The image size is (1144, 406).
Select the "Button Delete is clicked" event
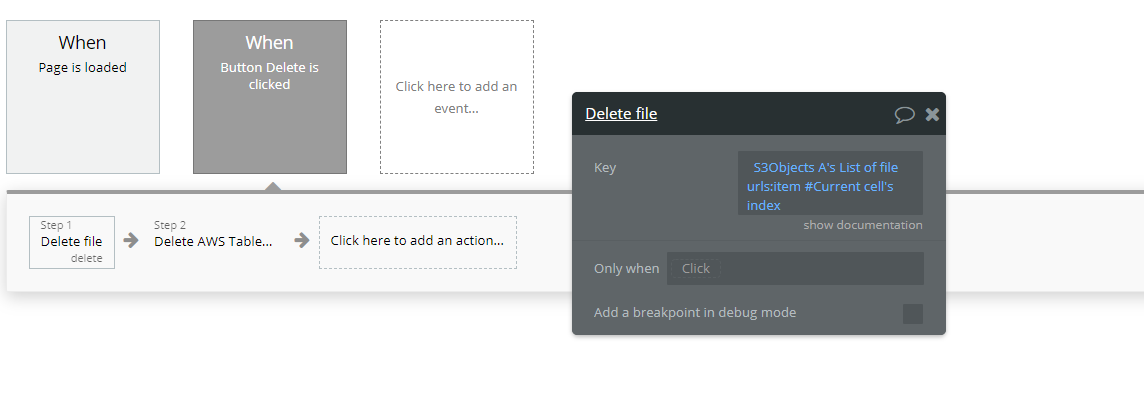(270, 97)
